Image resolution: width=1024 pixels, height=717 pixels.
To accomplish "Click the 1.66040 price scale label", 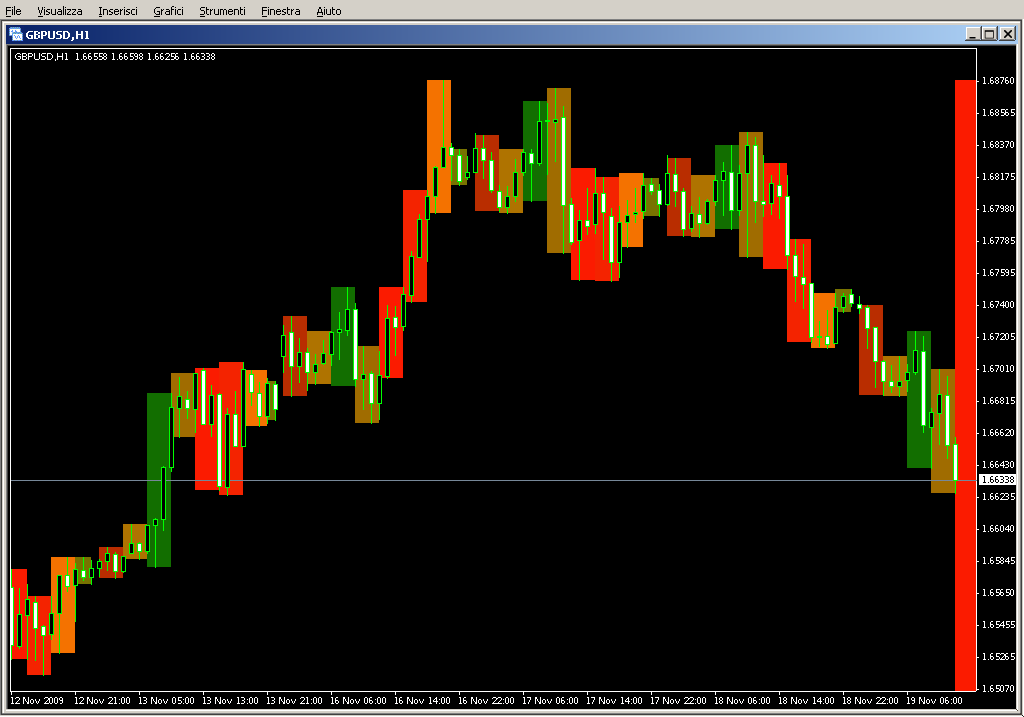I will (999, 529).
